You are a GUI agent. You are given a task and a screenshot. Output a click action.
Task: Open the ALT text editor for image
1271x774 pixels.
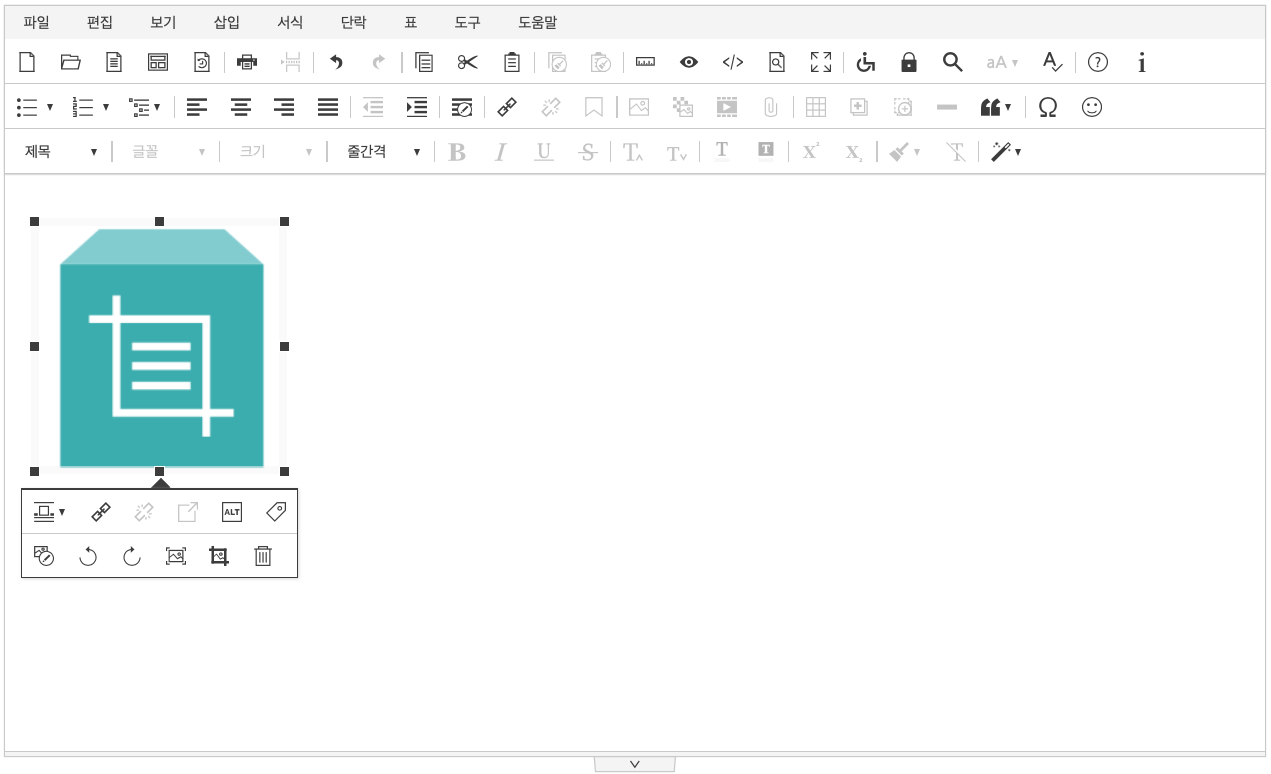pos(232,512)
